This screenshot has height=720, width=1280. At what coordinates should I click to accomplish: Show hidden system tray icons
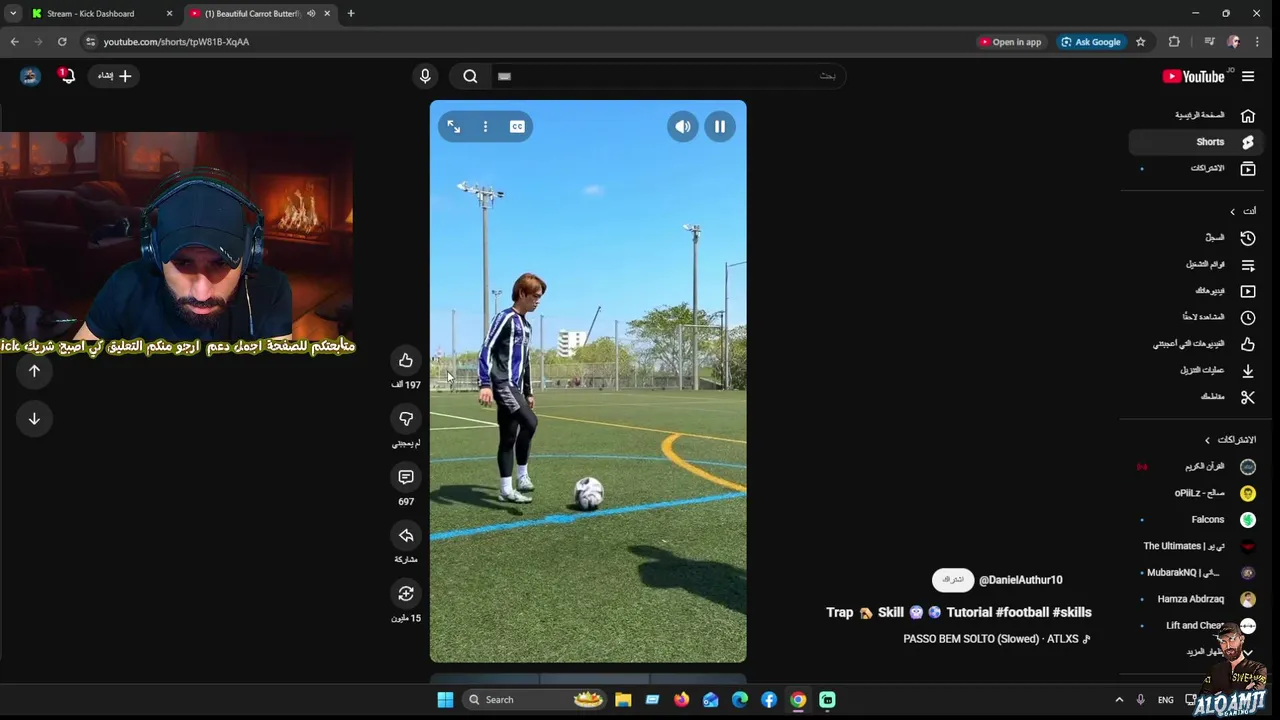coord(1119,700)
